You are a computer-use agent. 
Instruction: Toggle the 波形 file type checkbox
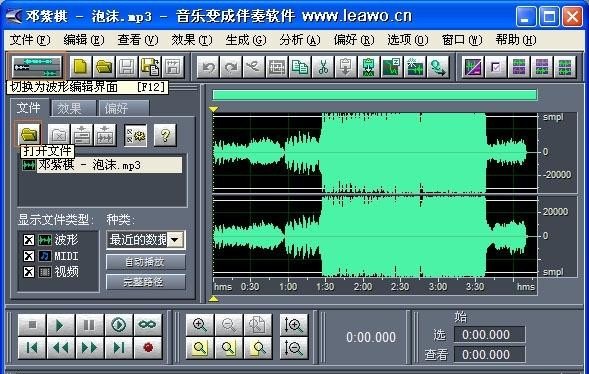click(x=29, y=240)
